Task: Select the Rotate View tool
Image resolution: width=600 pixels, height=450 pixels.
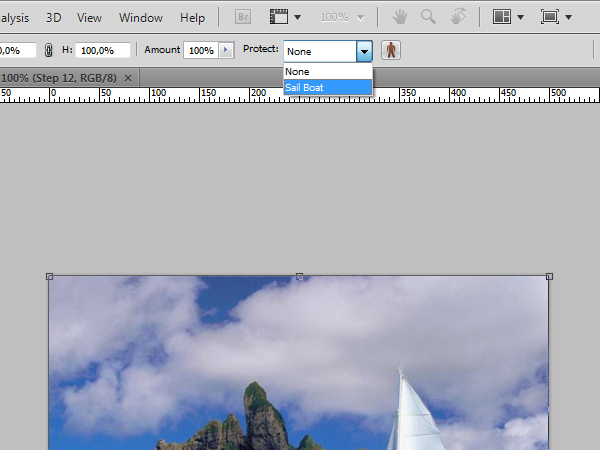Action: pyautogui.click(x=458, y=16)
